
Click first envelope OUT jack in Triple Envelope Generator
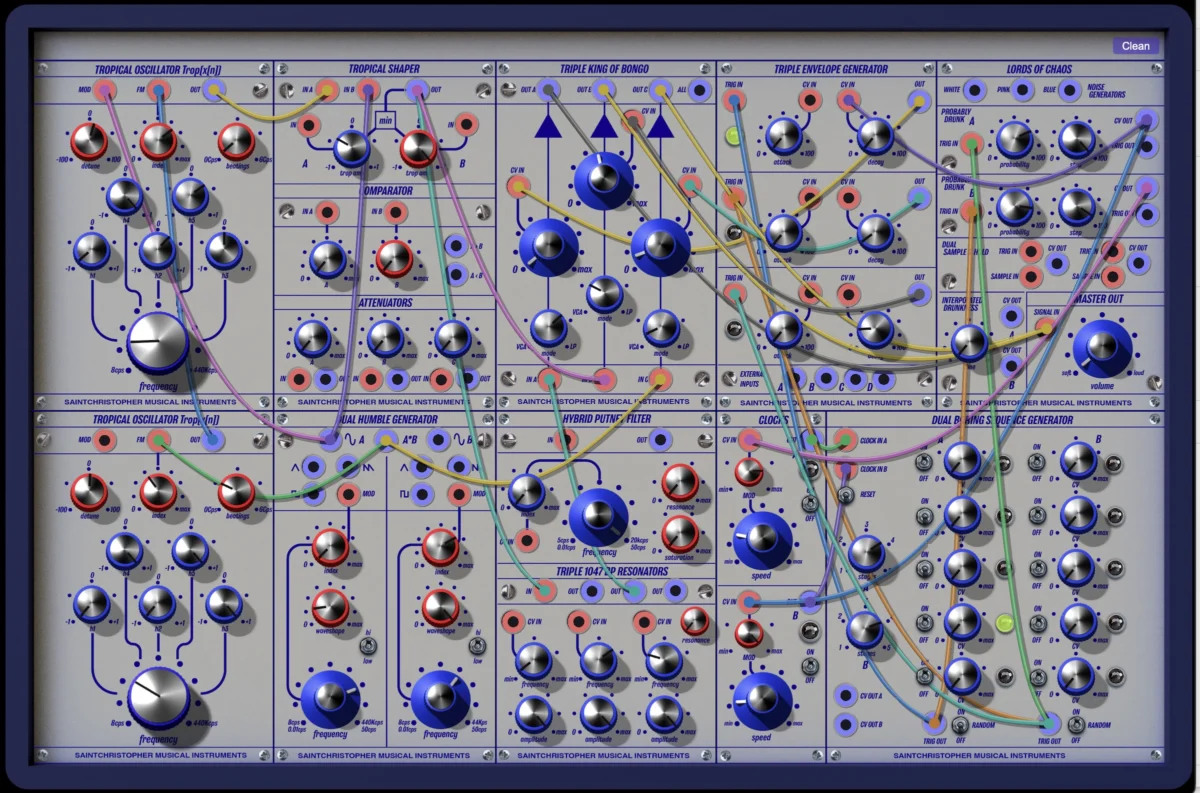tap(918, 101)
